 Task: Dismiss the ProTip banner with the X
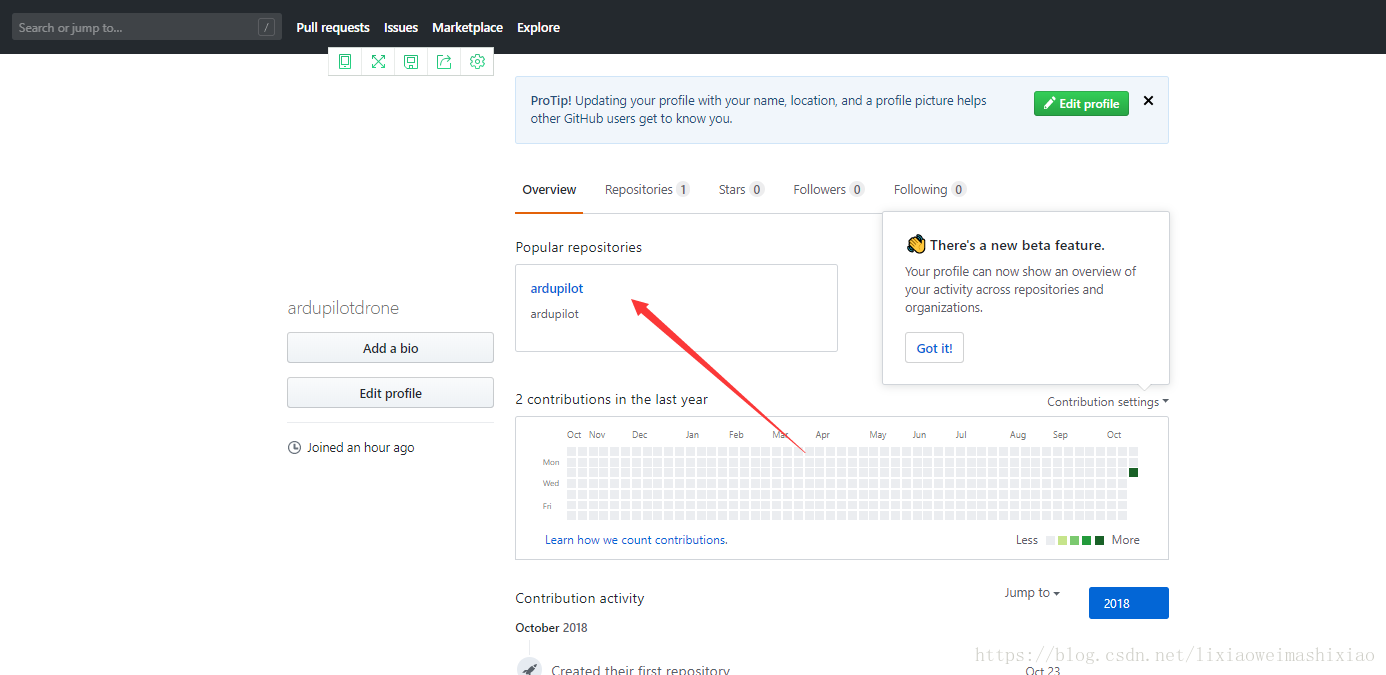tap(1148, 101)
